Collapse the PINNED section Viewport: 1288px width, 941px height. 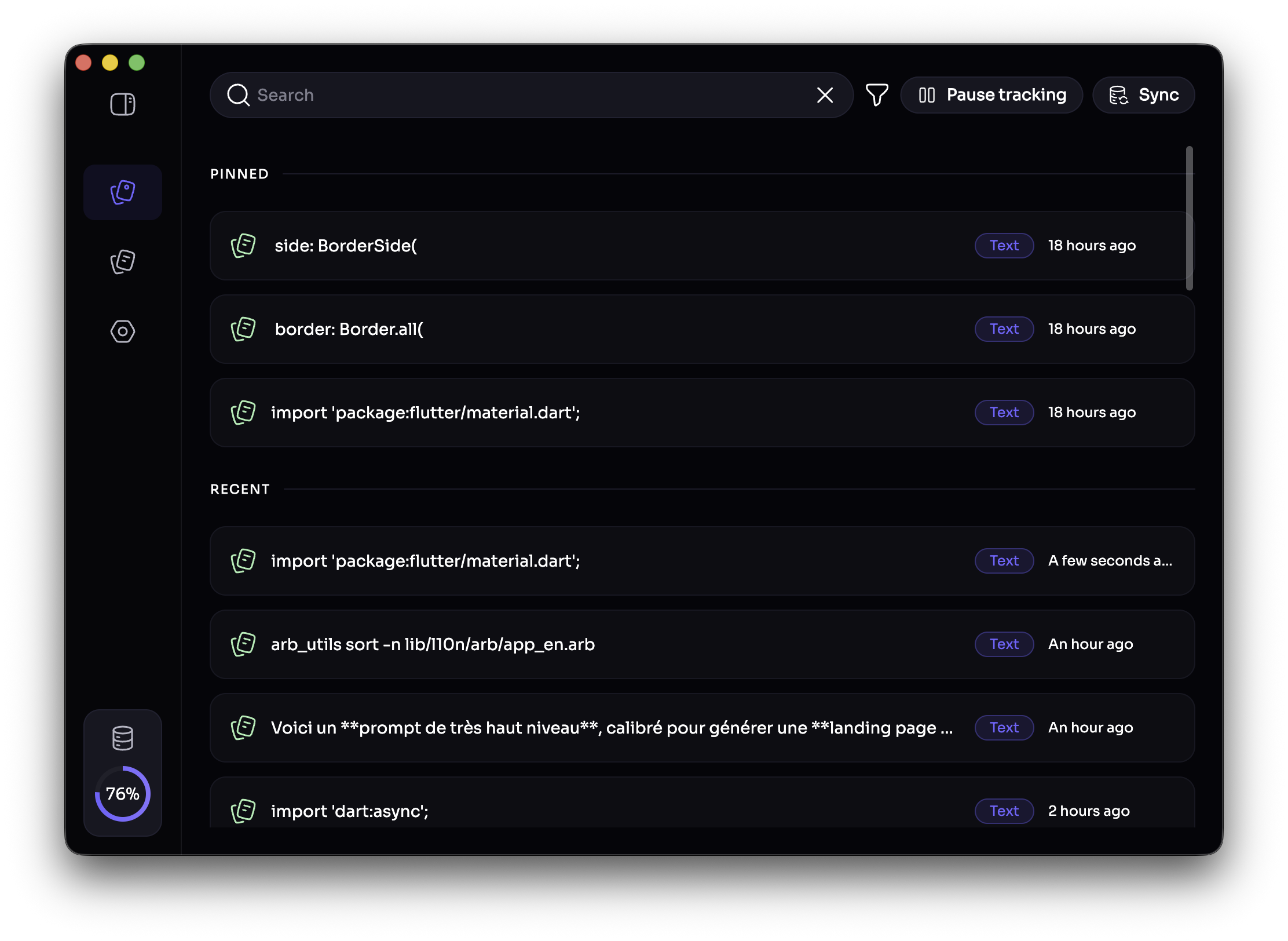239,173
